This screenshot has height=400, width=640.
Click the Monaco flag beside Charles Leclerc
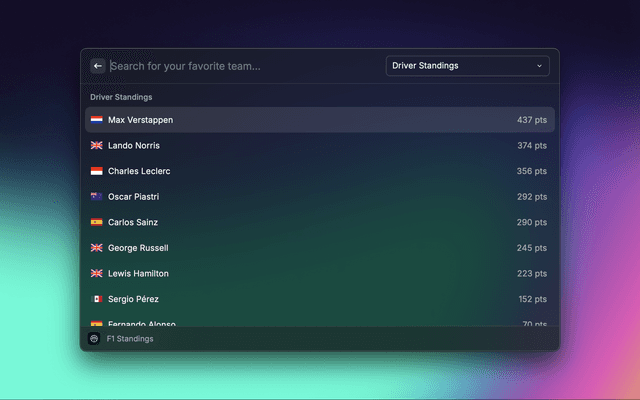[x=97, y=171]
